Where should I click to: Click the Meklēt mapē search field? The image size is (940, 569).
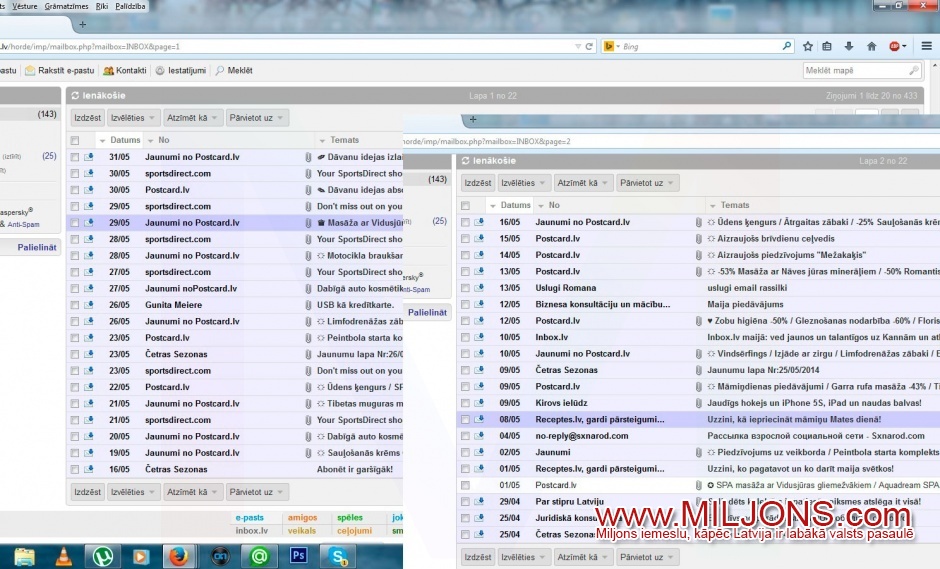tap(856, 71)
